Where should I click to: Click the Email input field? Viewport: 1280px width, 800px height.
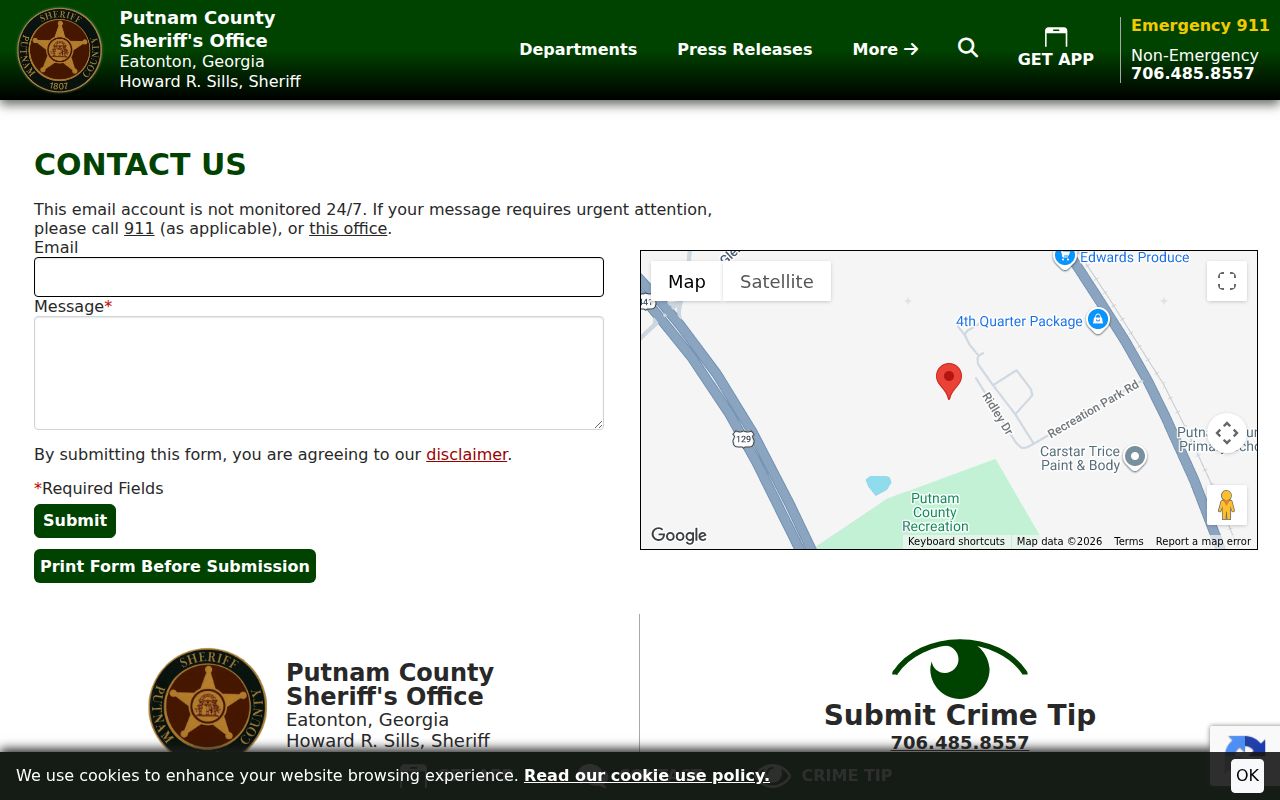(x=319, y=277)
